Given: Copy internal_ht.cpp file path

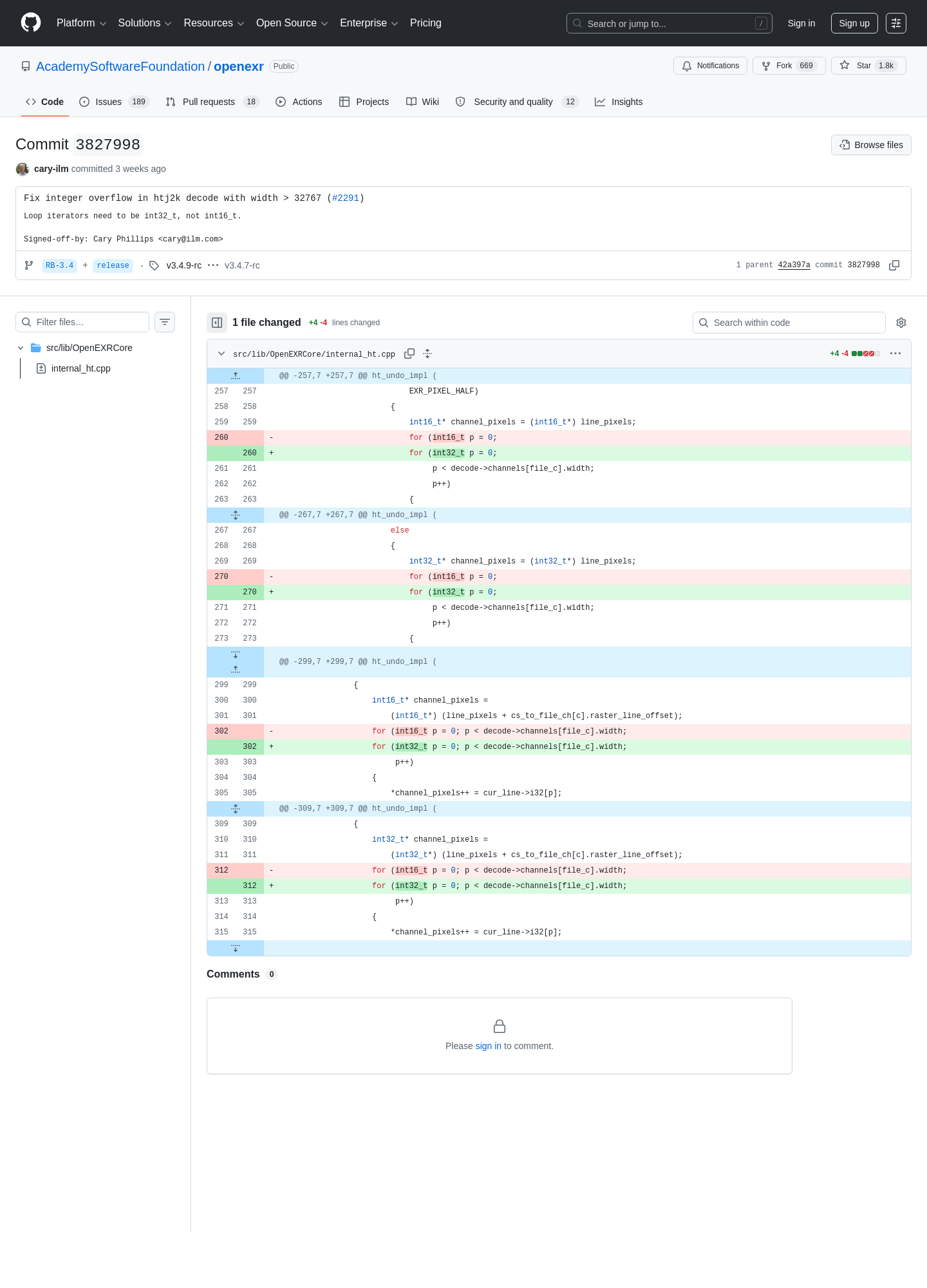Looking at the screenshot, I should click(409, 354).
